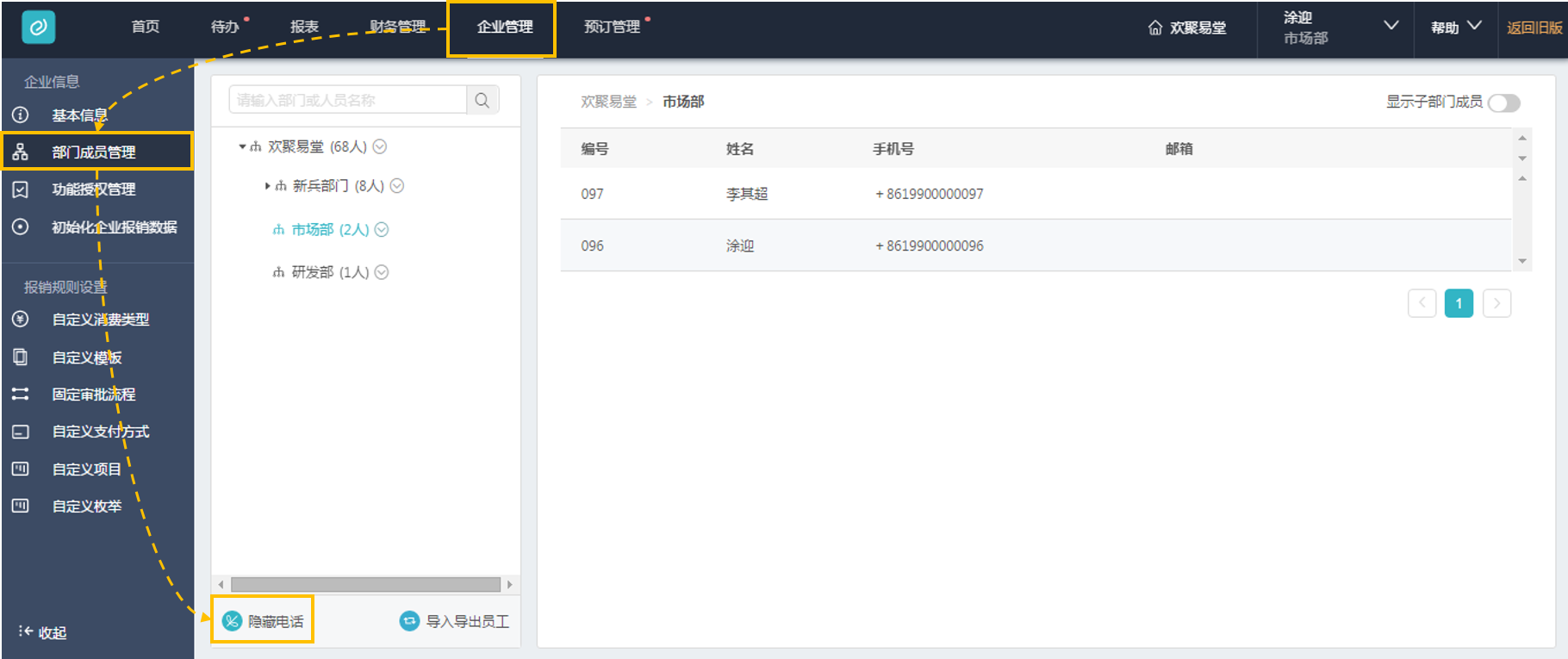Click table scrollbar down arrow at bottom
1568x659 pixels.
[1522, 261]
